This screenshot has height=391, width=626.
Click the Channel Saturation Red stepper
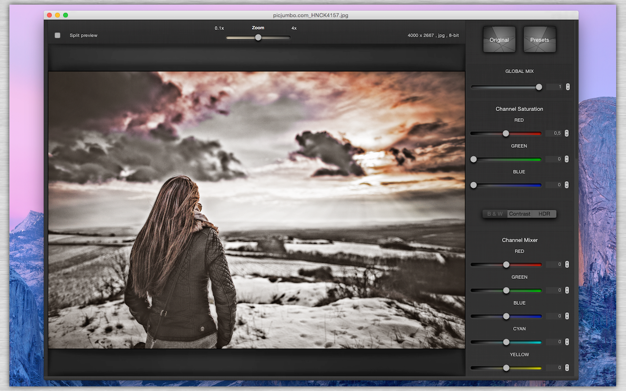(567, 133)
